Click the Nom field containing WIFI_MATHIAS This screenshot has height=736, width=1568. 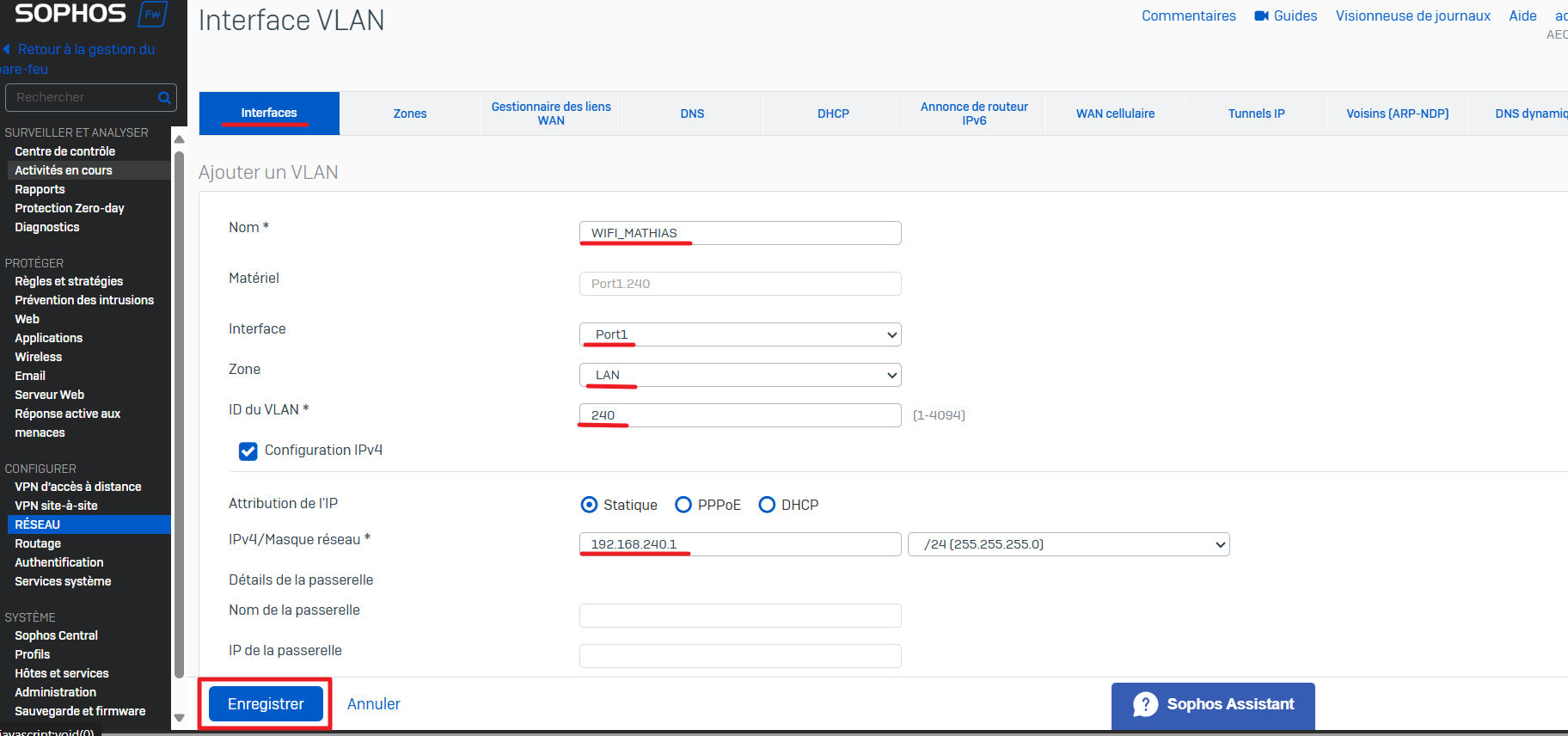click(x=740, y=233)
